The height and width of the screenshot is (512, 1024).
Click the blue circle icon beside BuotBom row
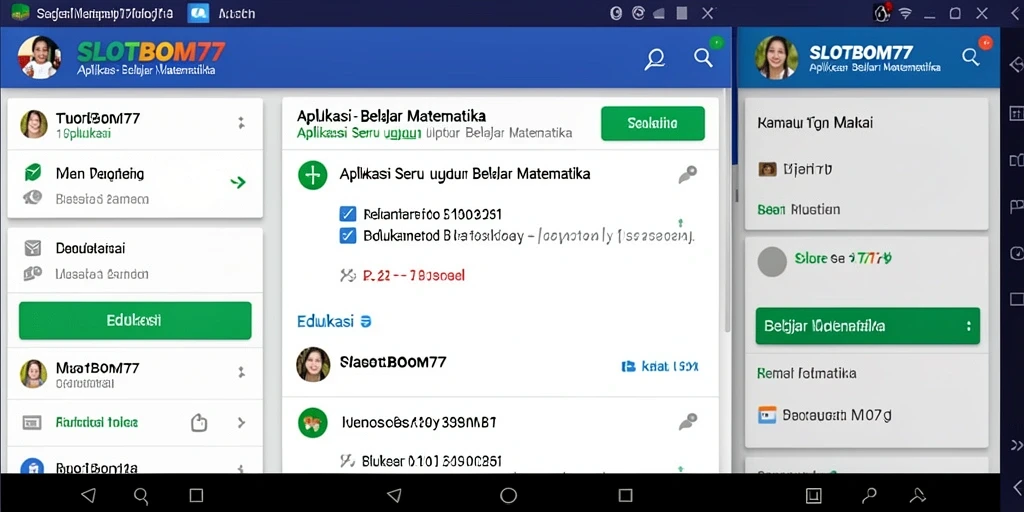tap(33, 466)
